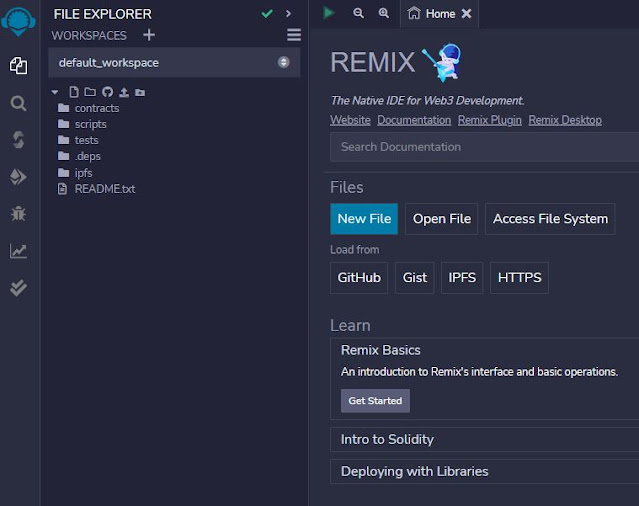Click the green Run script play button
Image resolution: width=639 pixels, height=506 pixels.
(328, 13)
